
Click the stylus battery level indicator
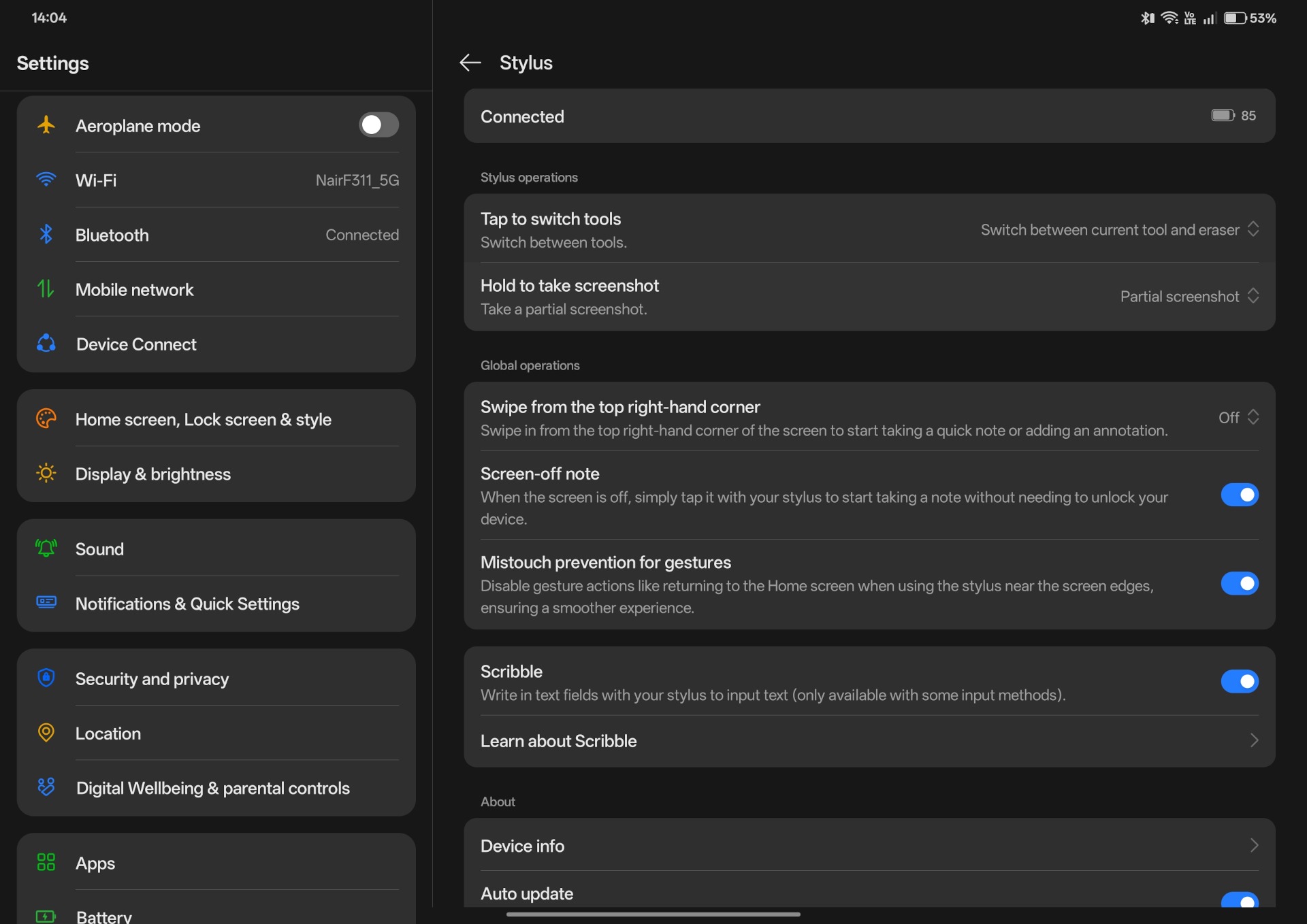pos(1233,116)
